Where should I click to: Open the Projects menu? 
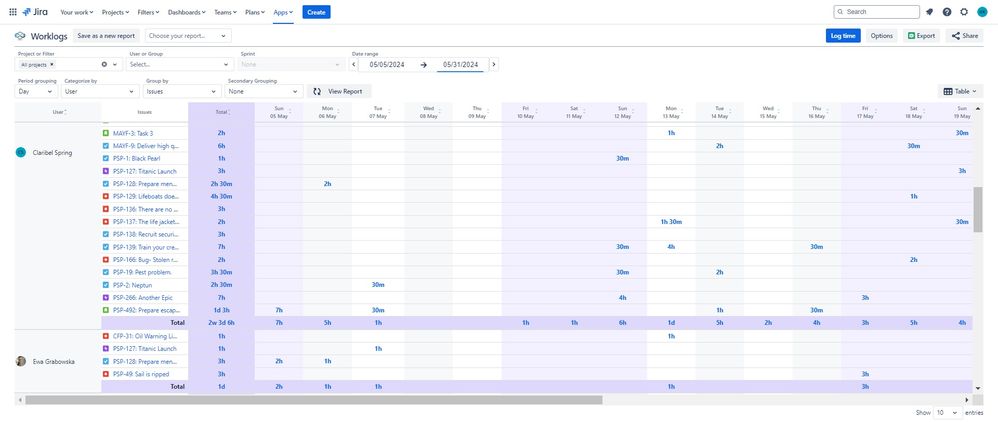(115, 12)
